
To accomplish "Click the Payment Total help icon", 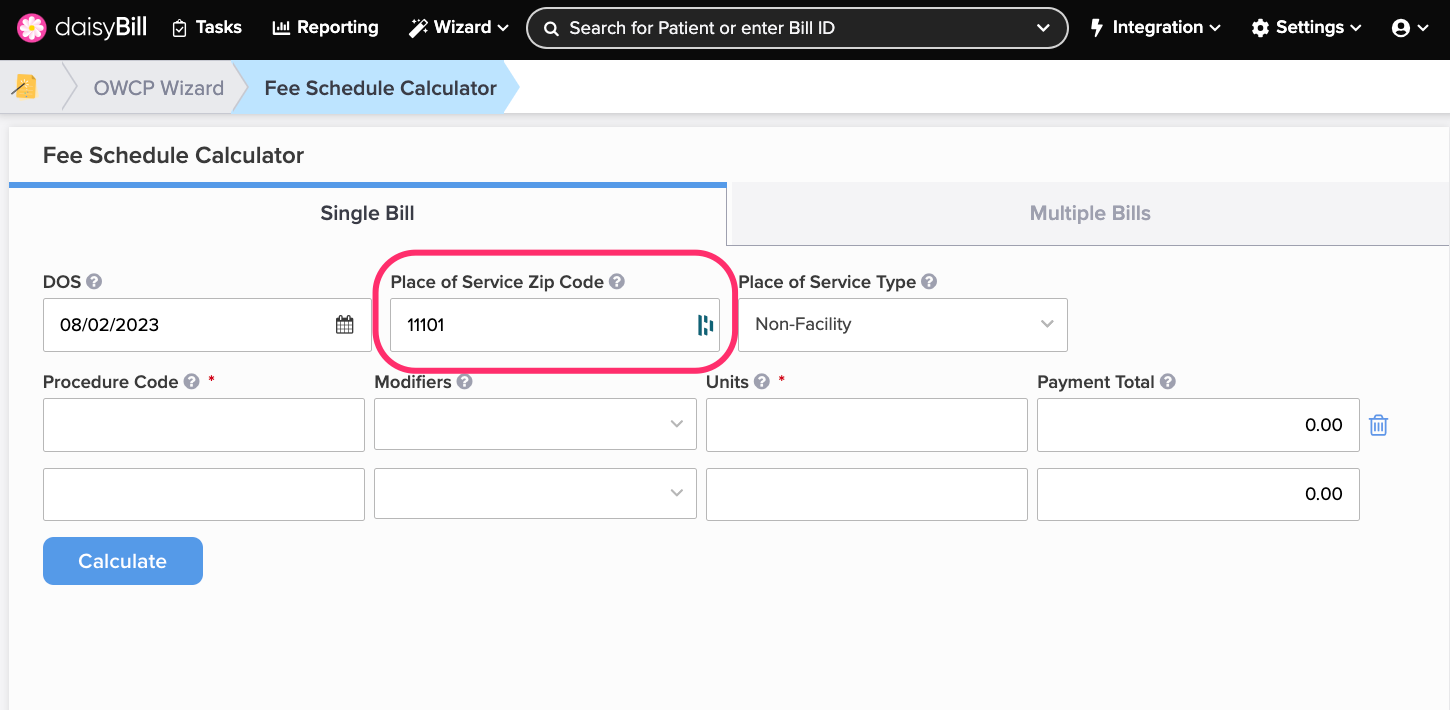I will point(1168,382).
